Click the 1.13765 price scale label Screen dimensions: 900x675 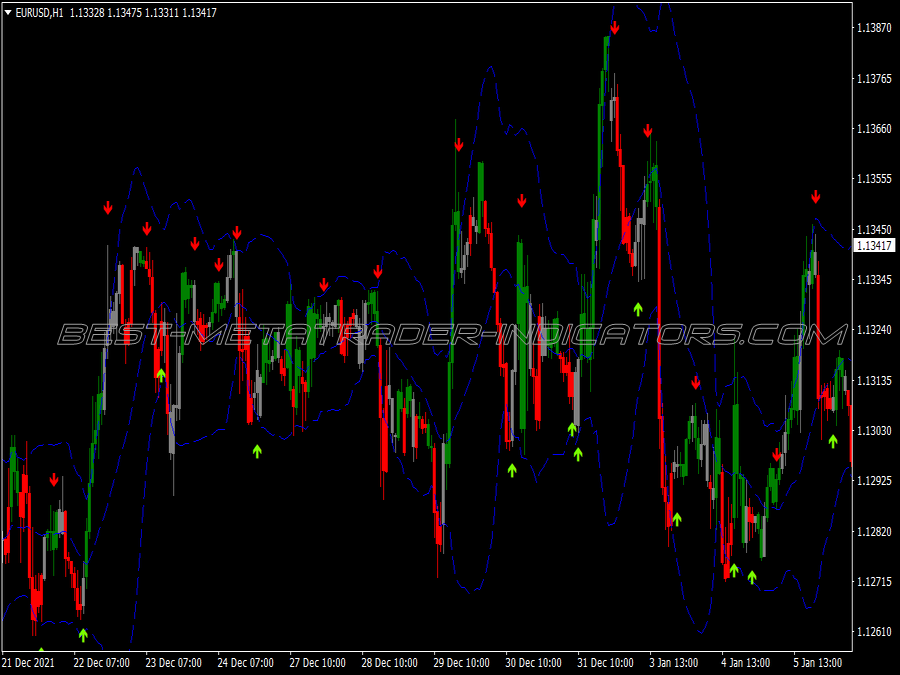click(x=874, y=79)
